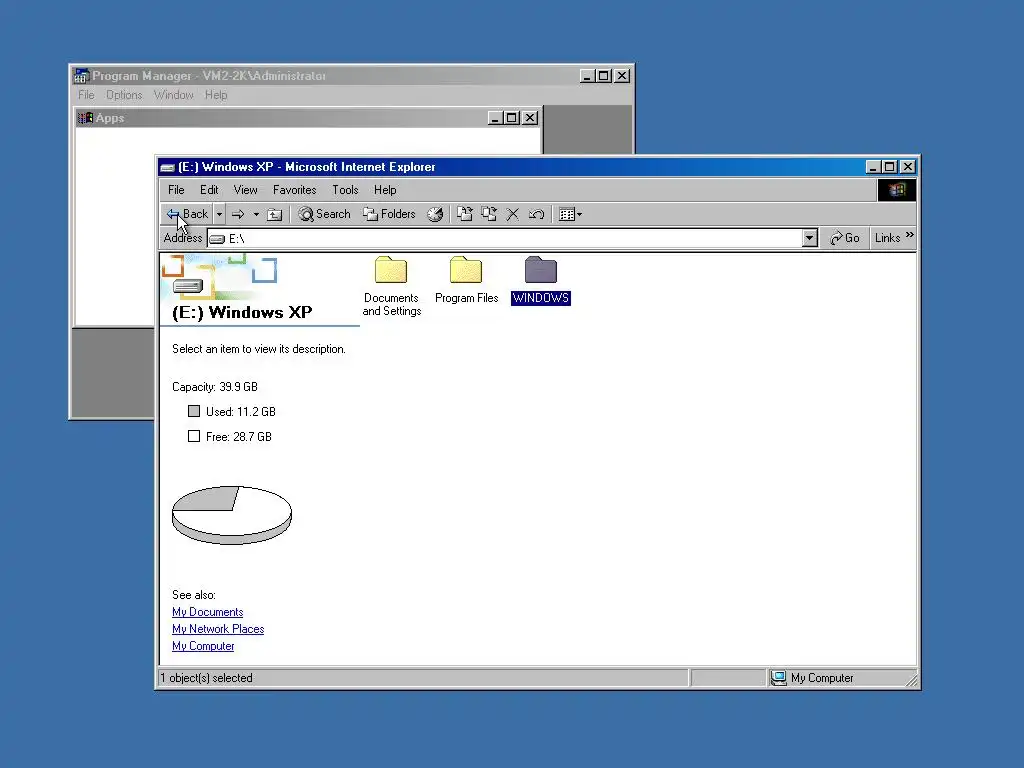1024x768 pixels.
Task: Click the '1 object(s) selected' status text
Action: (x=206, y=678)
